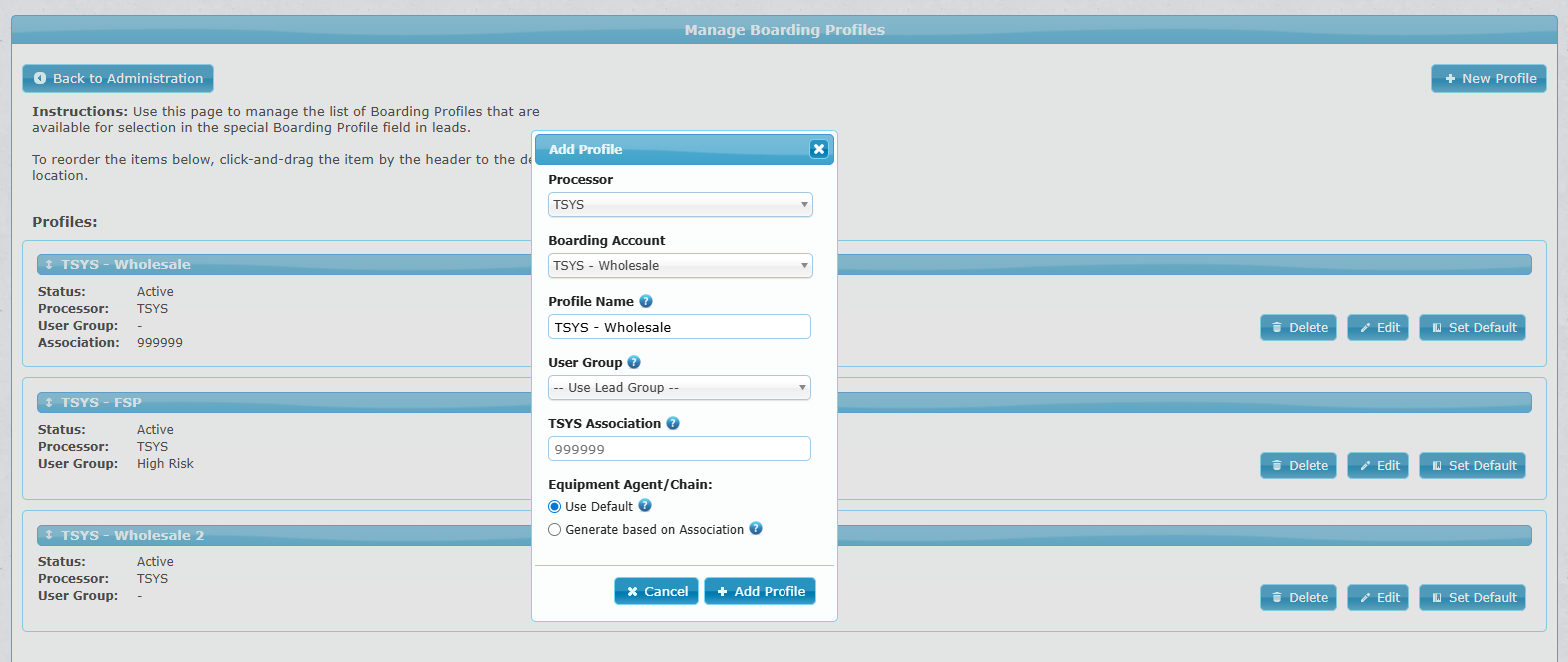This screenshot has height=662, width=1568.
Task: Click the Add Profile submit button
Action: [761, 591]
